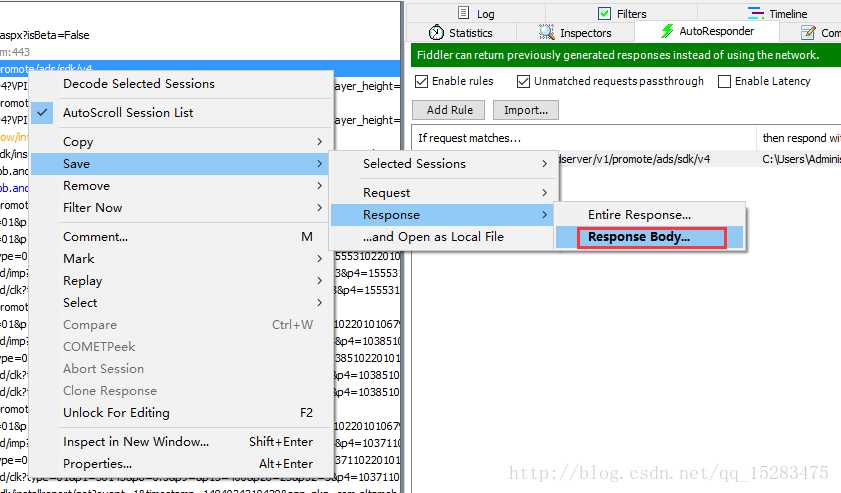The height and width of the screenshot is (493, 841).
Task: Switch to the Timeline tab
Action: pos(778,13)
